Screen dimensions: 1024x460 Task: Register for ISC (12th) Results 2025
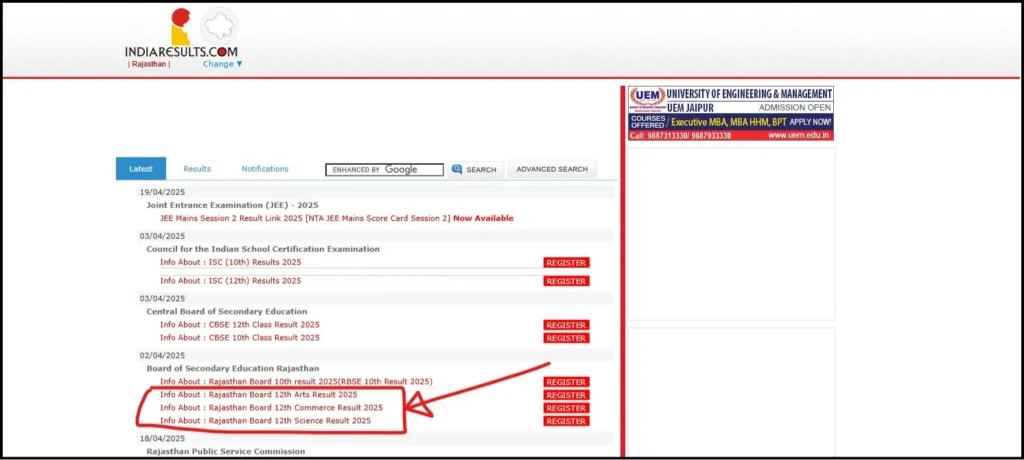566,281
